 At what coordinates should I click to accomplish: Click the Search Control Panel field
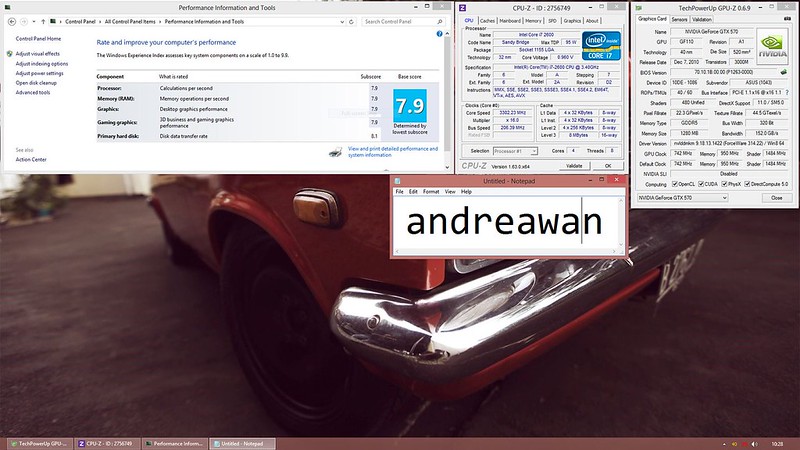point(403,21)
